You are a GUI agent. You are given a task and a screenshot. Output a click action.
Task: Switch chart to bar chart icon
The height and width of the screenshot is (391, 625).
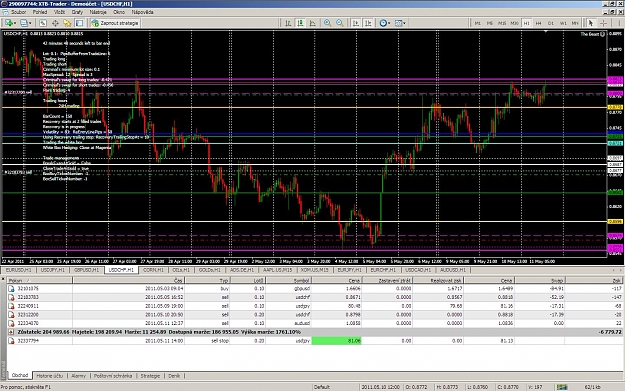(288, 23)
